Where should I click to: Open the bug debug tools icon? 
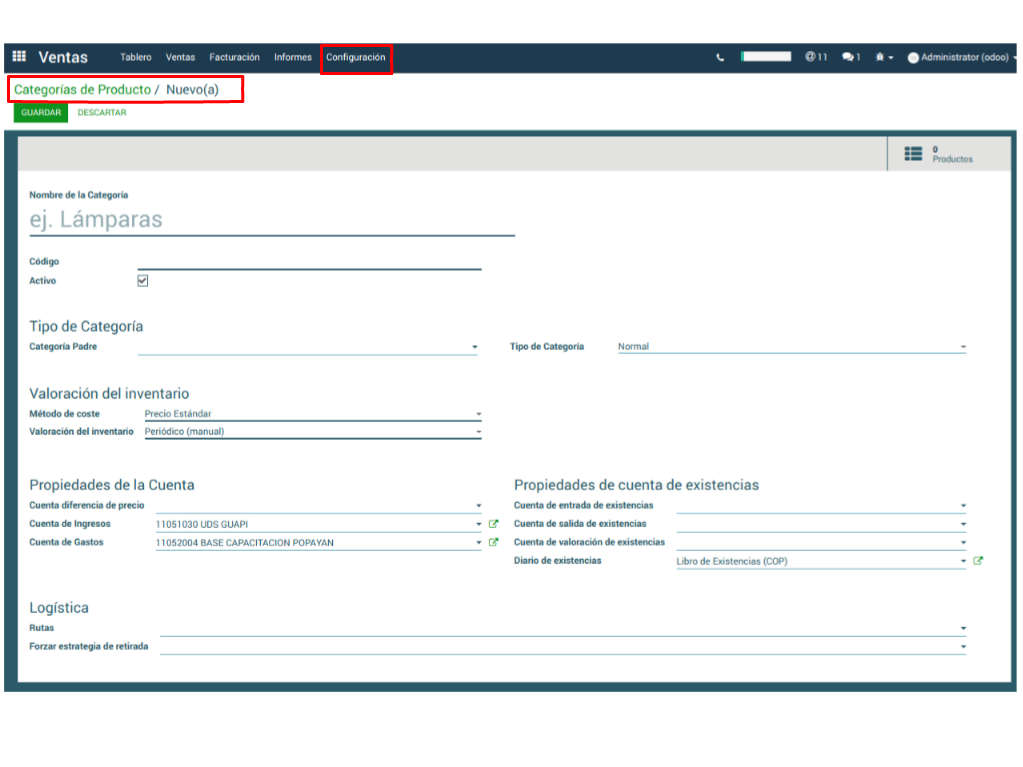[x=883, y=58]
